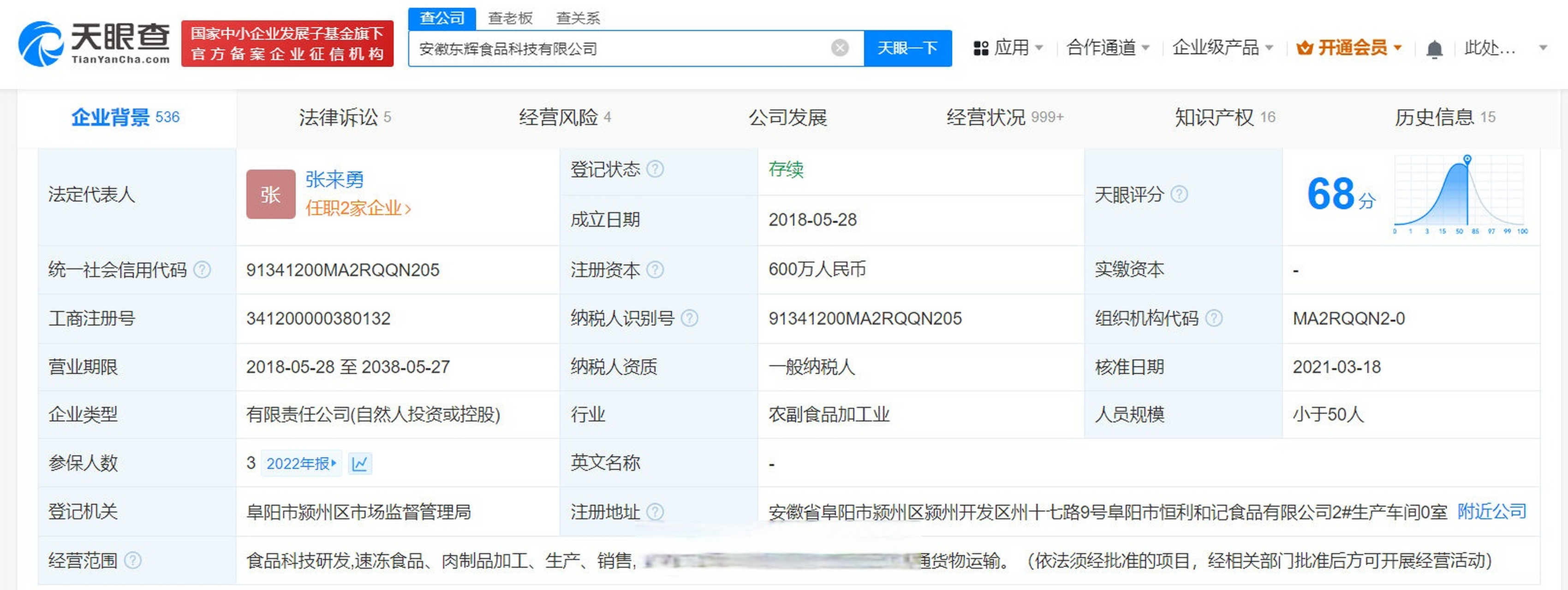The width and height of the screenshot is (1568, 590).
Task: Expand the 企业级产品 dropdown
Action: (x=1222, y=47)
